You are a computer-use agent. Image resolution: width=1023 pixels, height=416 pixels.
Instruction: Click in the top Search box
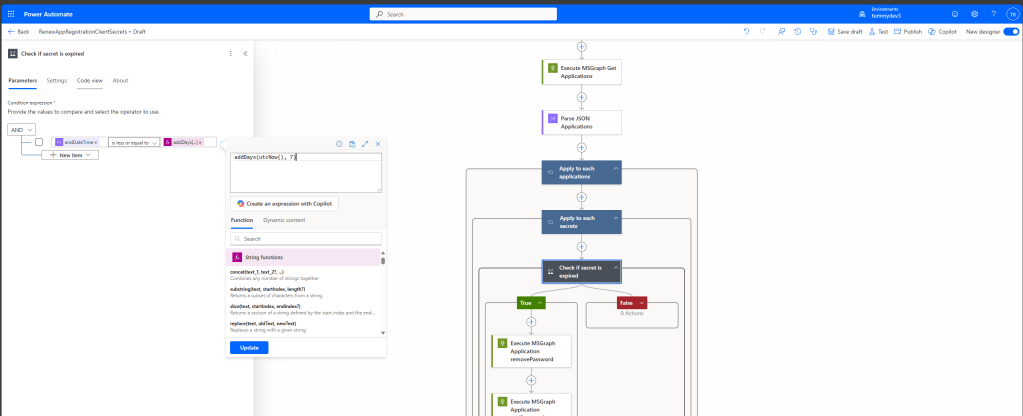coord(463,14)
